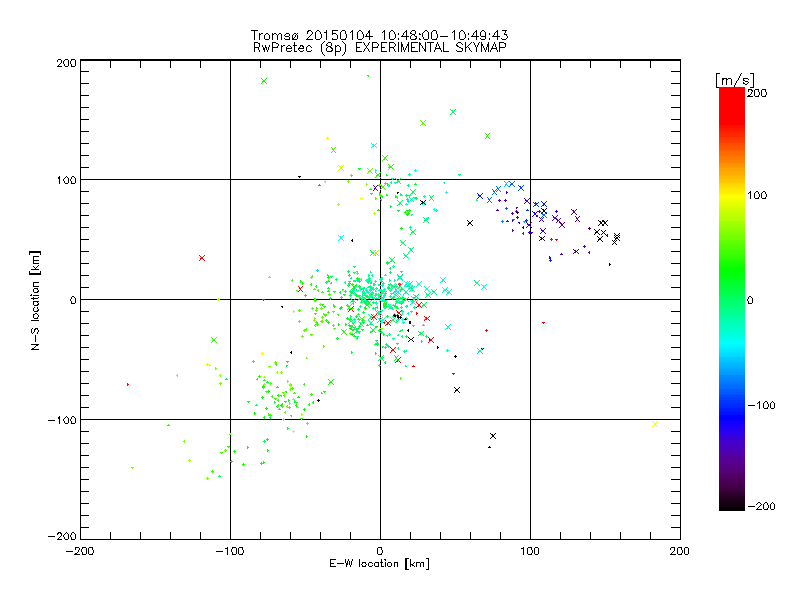Click the black X marker below the -100 line
800x600 pixels.
pyautogui.click(x=493, y=436)
